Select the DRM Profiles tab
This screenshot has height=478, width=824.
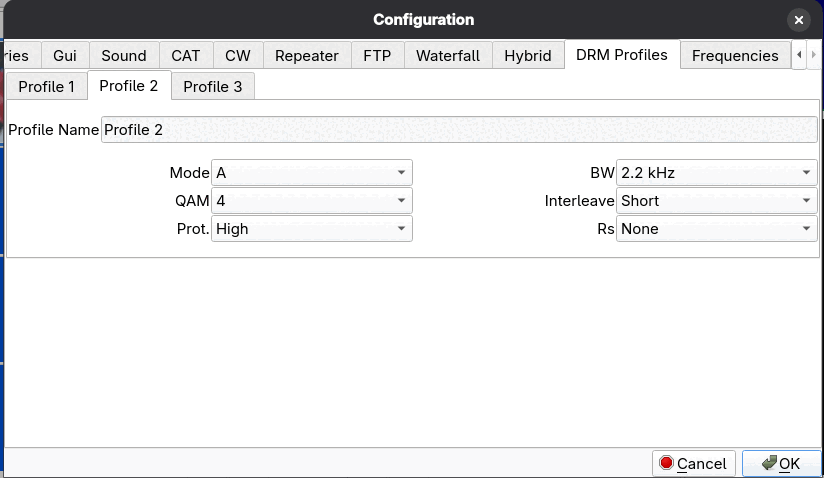622,55
